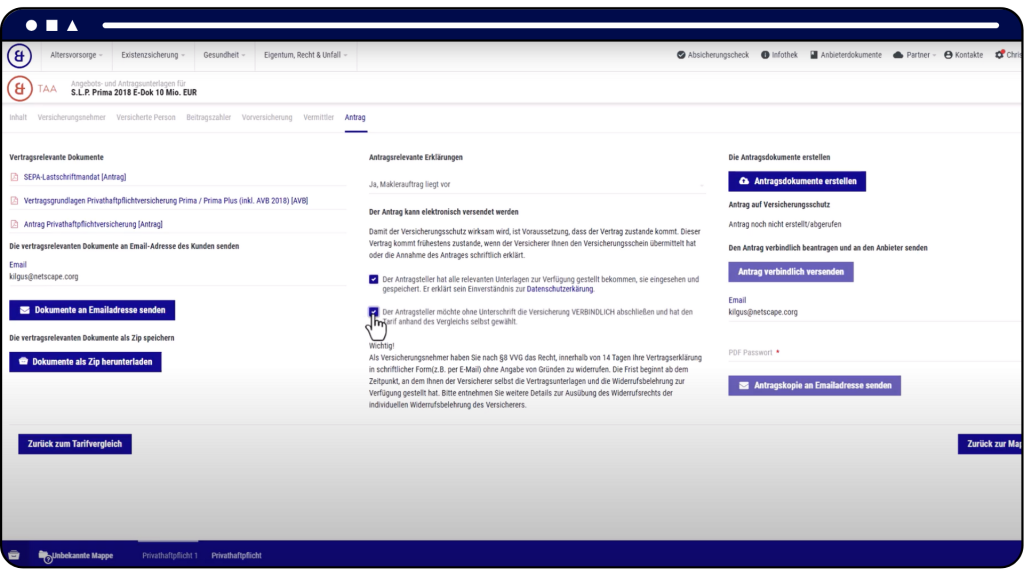The image size is (1024, 576).
Task: Open settings gear with red notification dot
Action: (999, 55)
